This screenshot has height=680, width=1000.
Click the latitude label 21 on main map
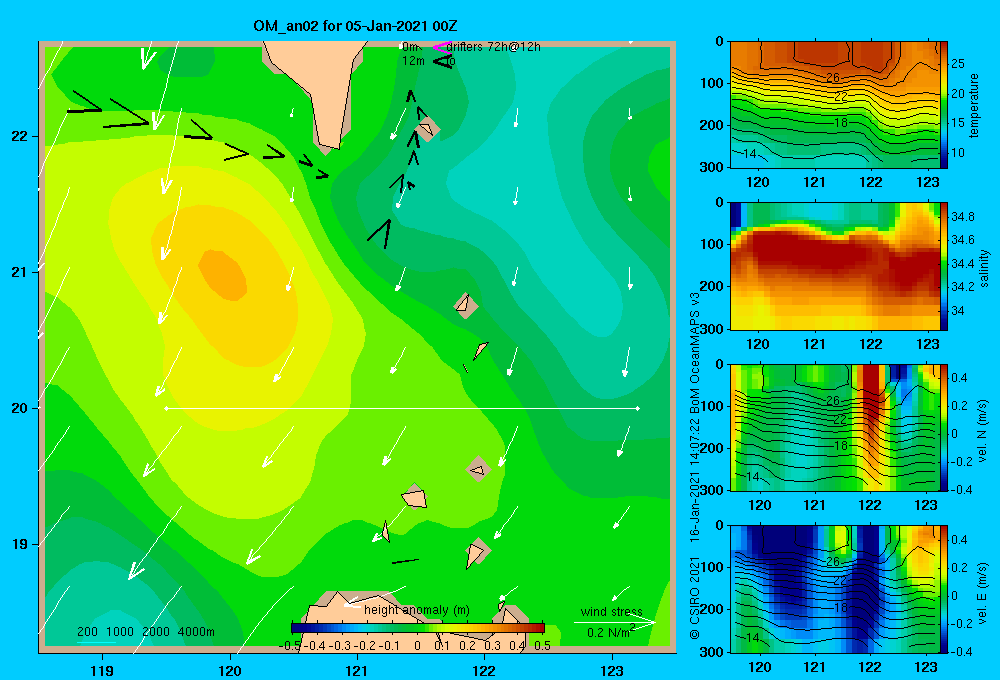click(19, 272)
